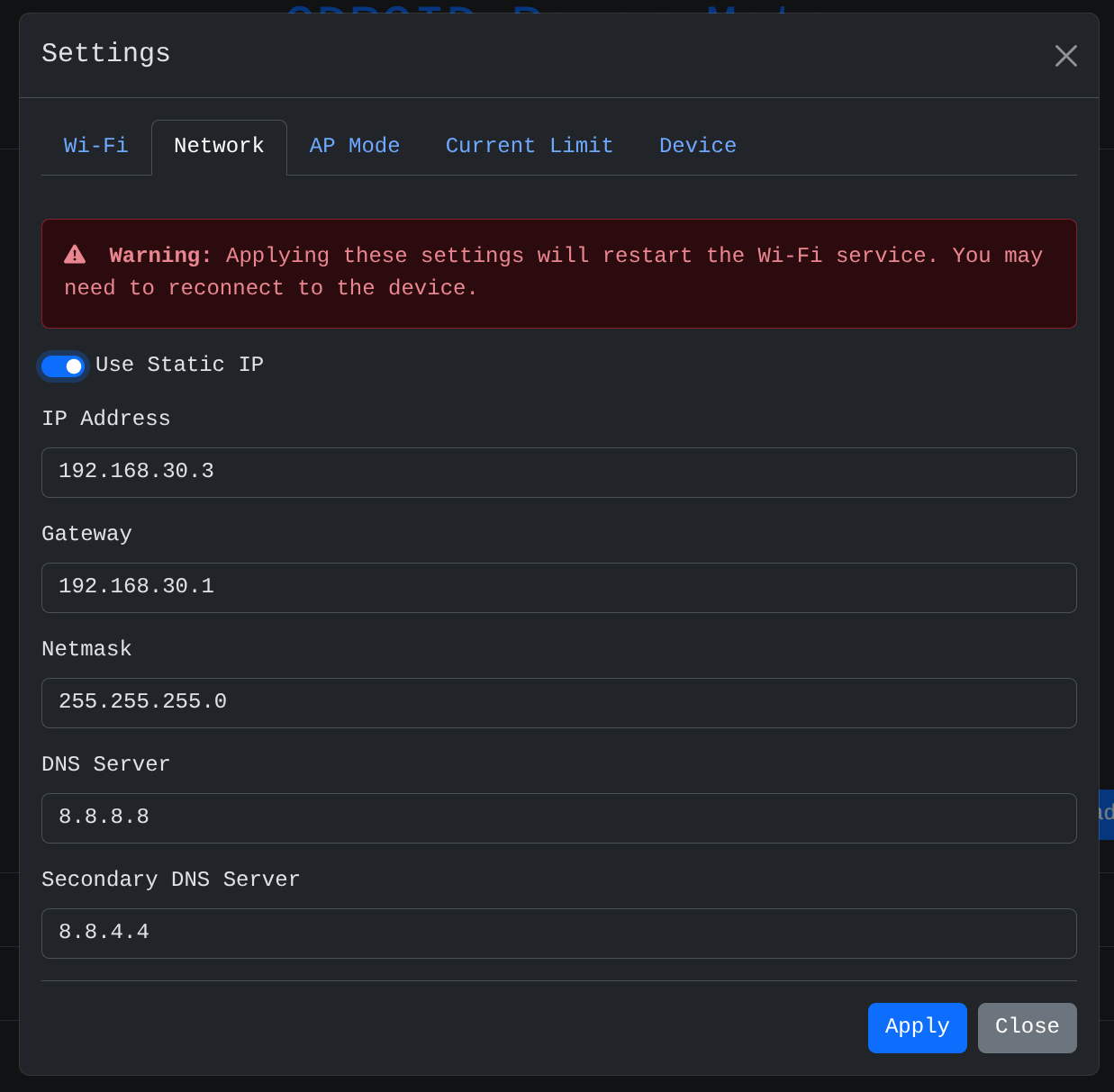The height and width of the screenshot is (1092, 1114).
Task: Select the Network tab
Action: [219, 146]
